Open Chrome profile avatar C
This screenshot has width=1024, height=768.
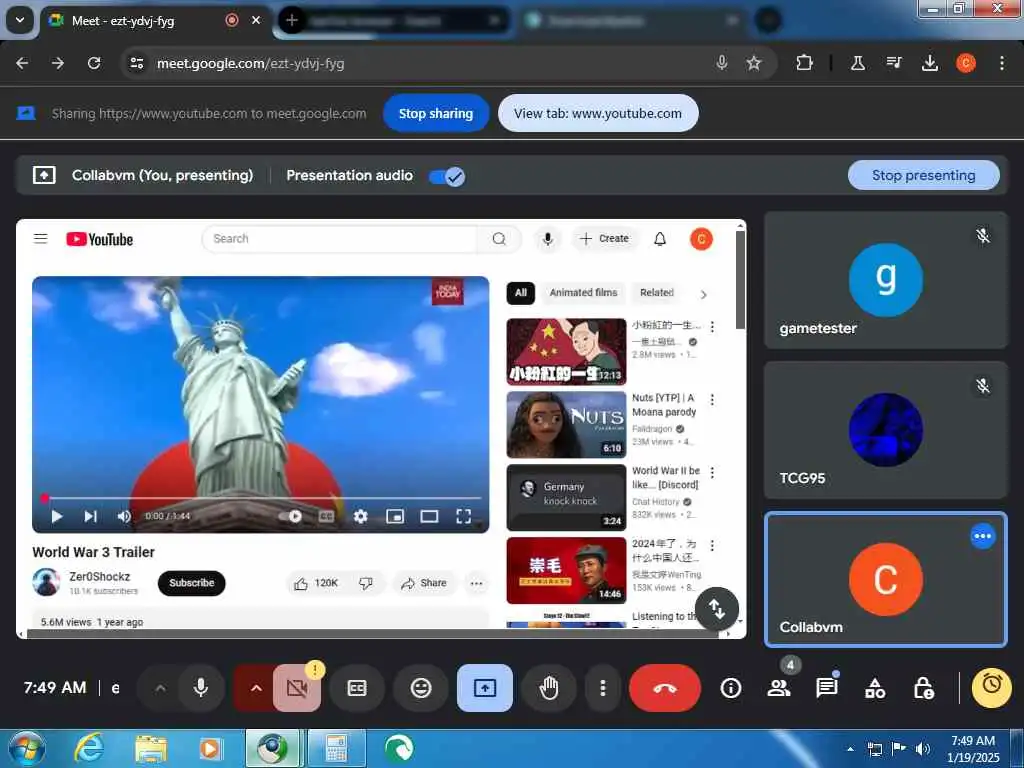(x=966, y=63)
